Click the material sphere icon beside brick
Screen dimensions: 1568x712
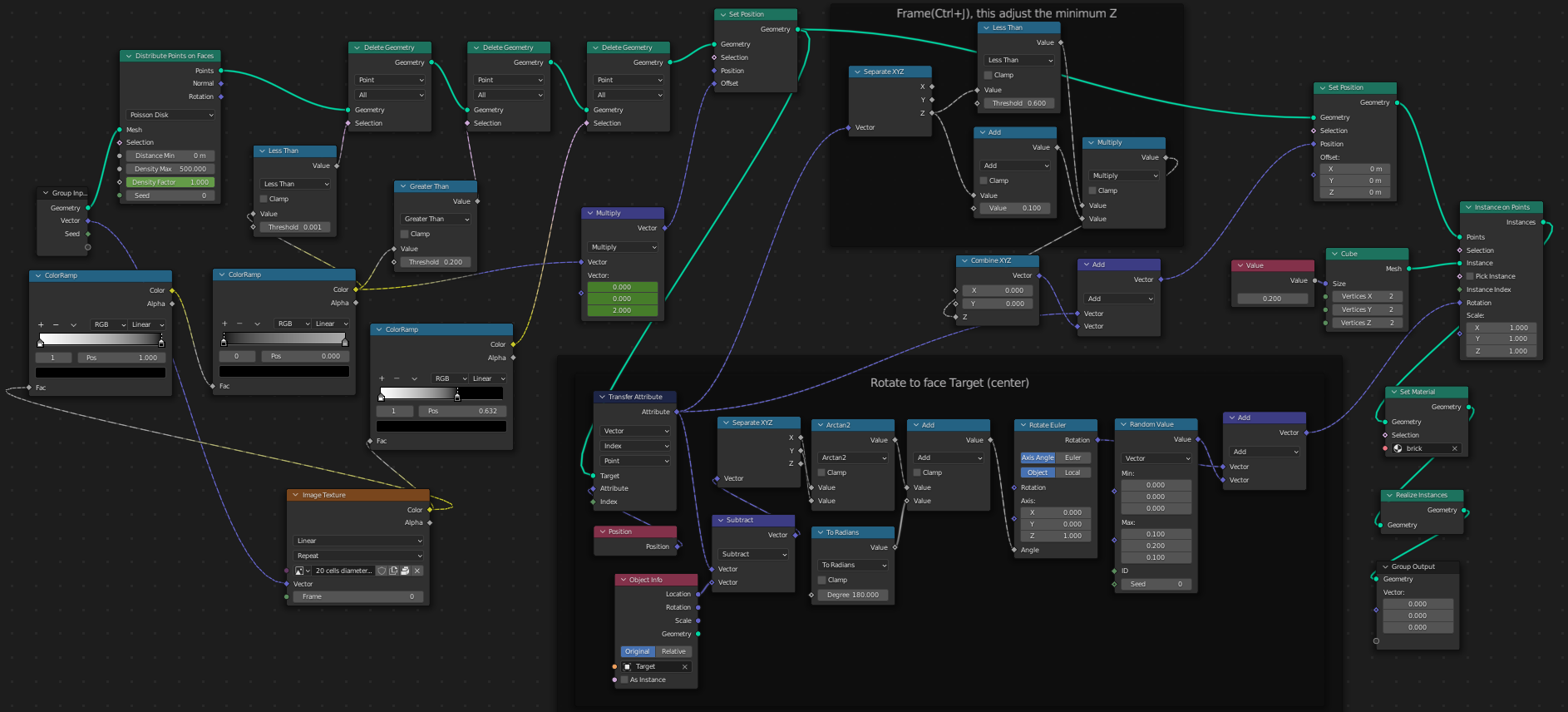click(x=1398, y=448)
